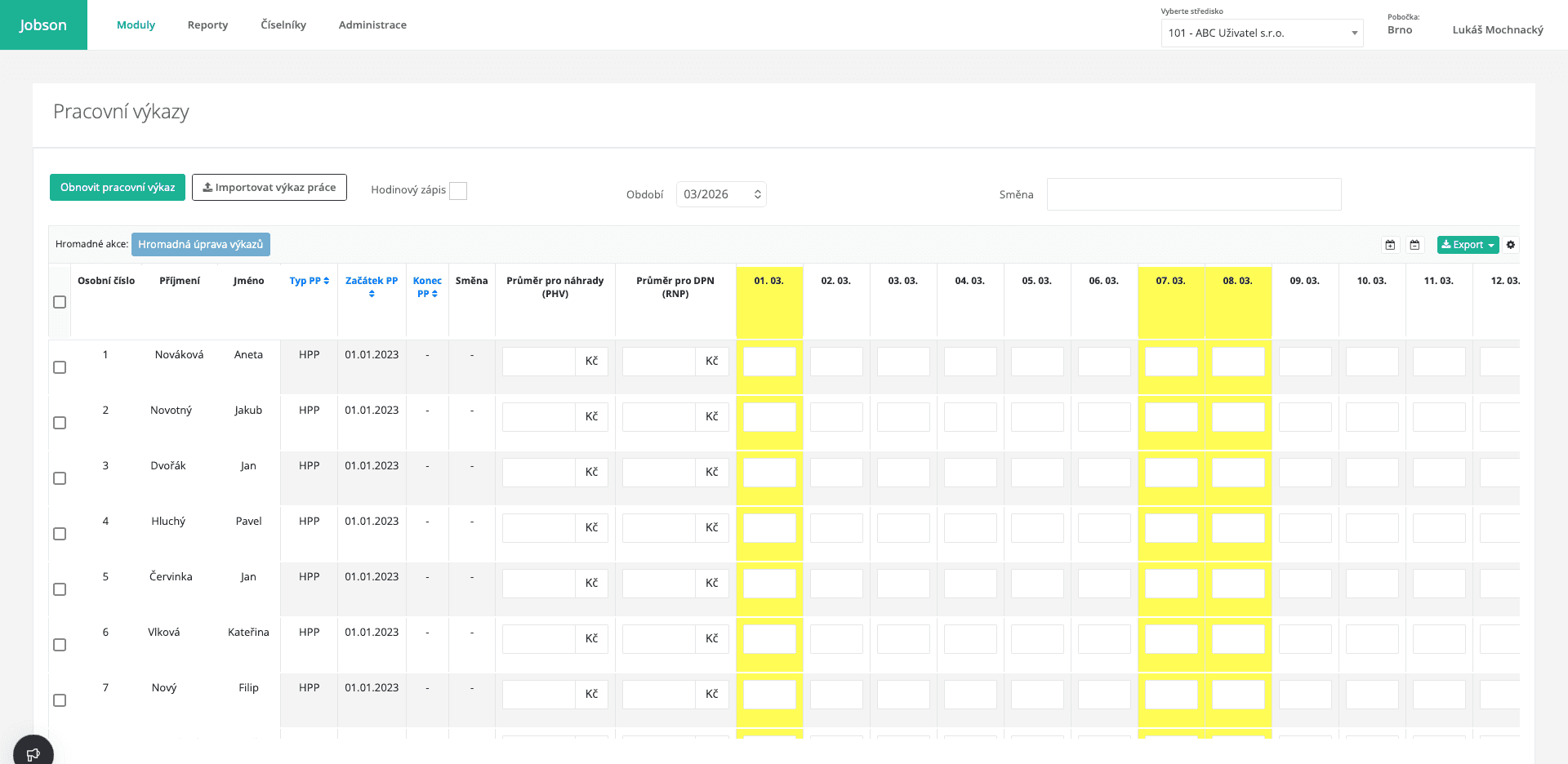
Task: Click the Jobson logo
Action: pos(43,25)
